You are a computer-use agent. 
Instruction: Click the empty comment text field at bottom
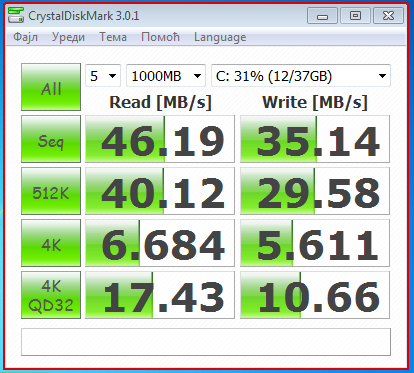pos(206,342)
